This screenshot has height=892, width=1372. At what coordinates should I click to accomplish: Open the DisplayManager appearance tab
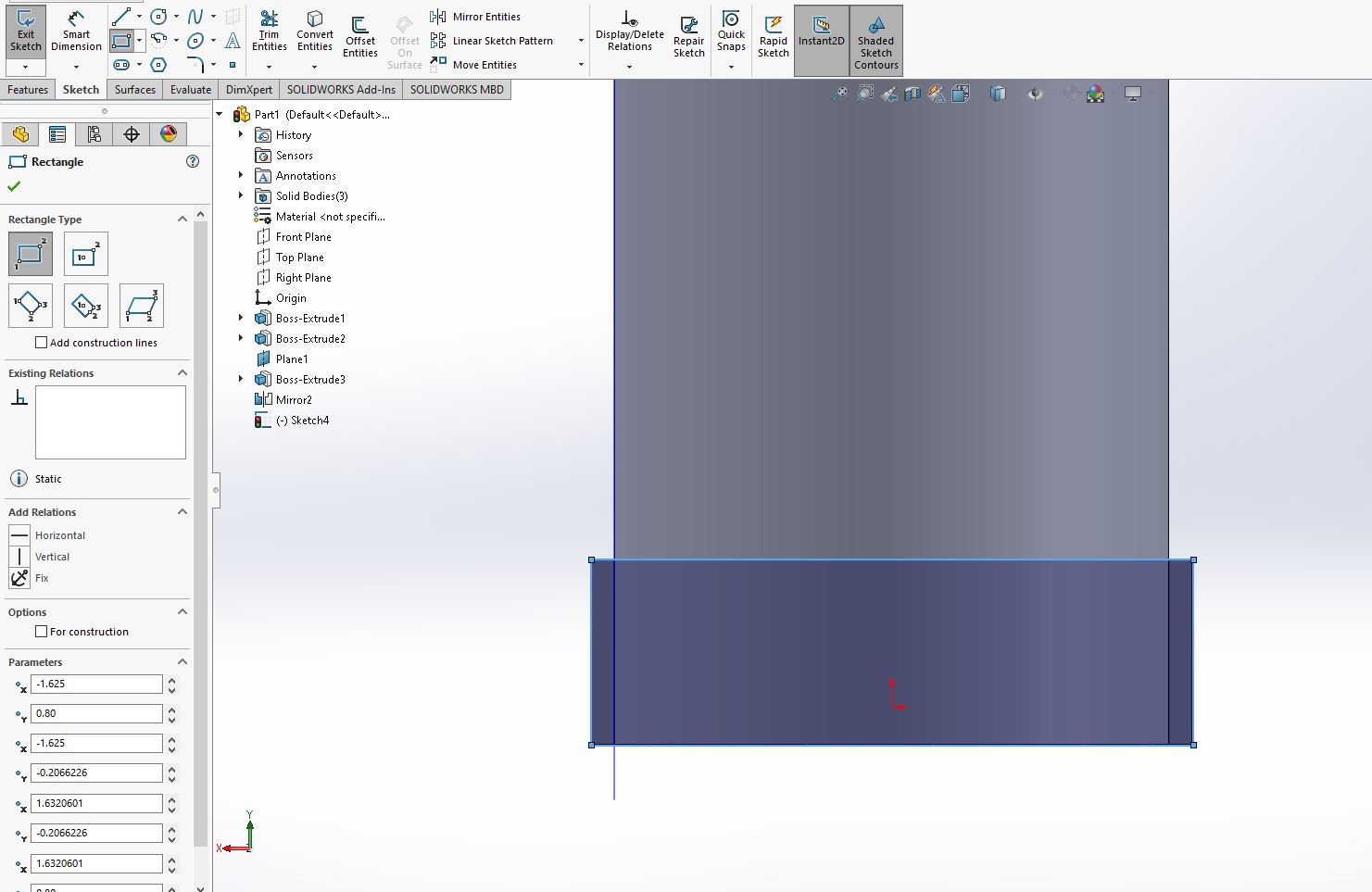[169, 134]
